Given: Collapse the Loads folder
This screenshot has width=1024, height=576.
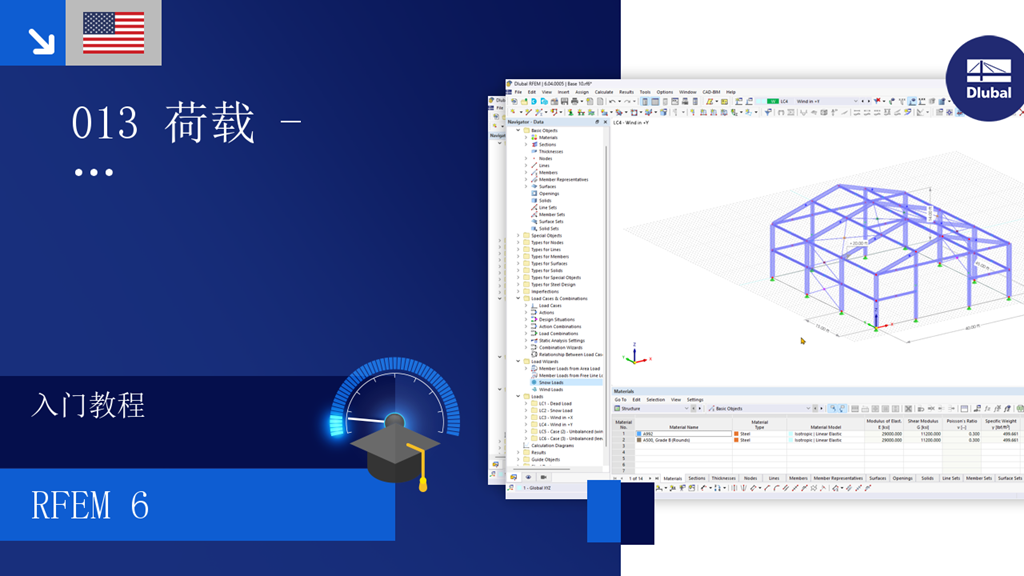Looking at the screenshot, I should pyautogui.click(x=519, y=396).
